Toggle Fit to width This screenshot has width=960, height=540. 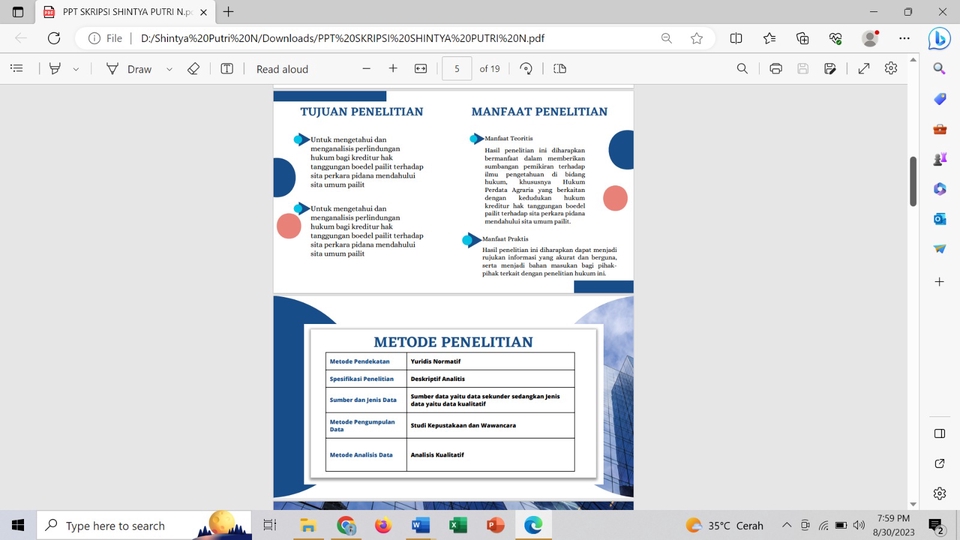pos(421,69)
